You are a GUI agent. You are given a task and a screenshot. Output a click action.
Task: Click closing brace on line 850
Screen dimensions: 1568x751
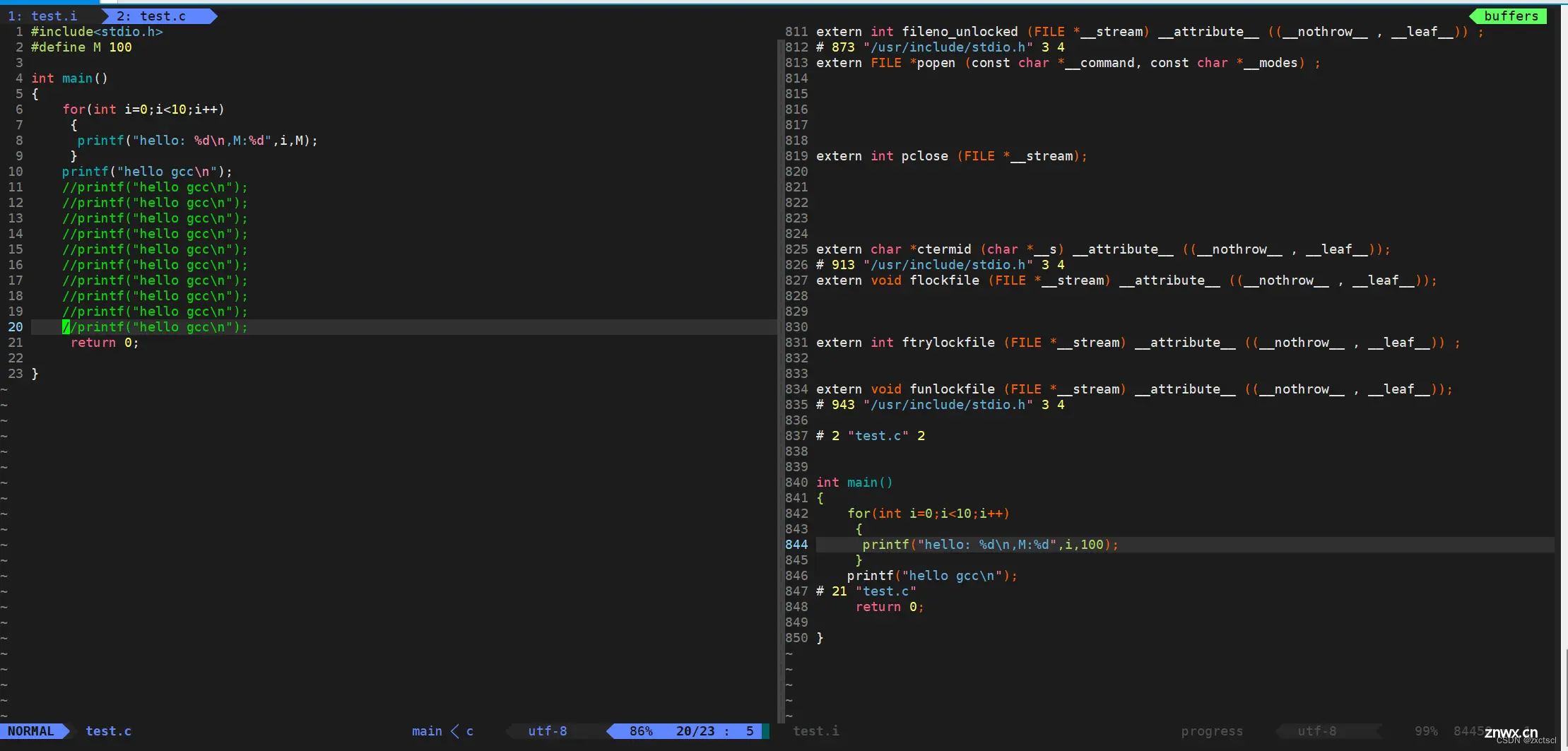(x=820, y=638)
